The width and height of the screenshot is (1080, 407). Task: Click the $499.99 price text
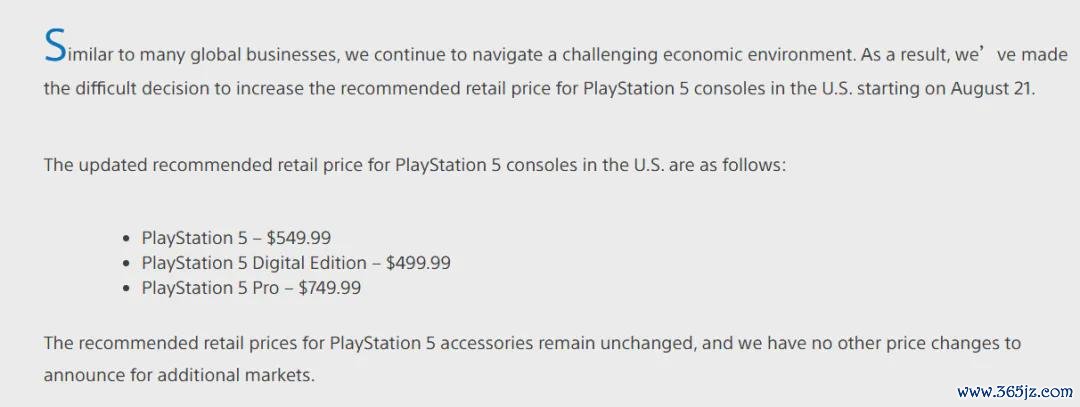(x=418, y=263)
